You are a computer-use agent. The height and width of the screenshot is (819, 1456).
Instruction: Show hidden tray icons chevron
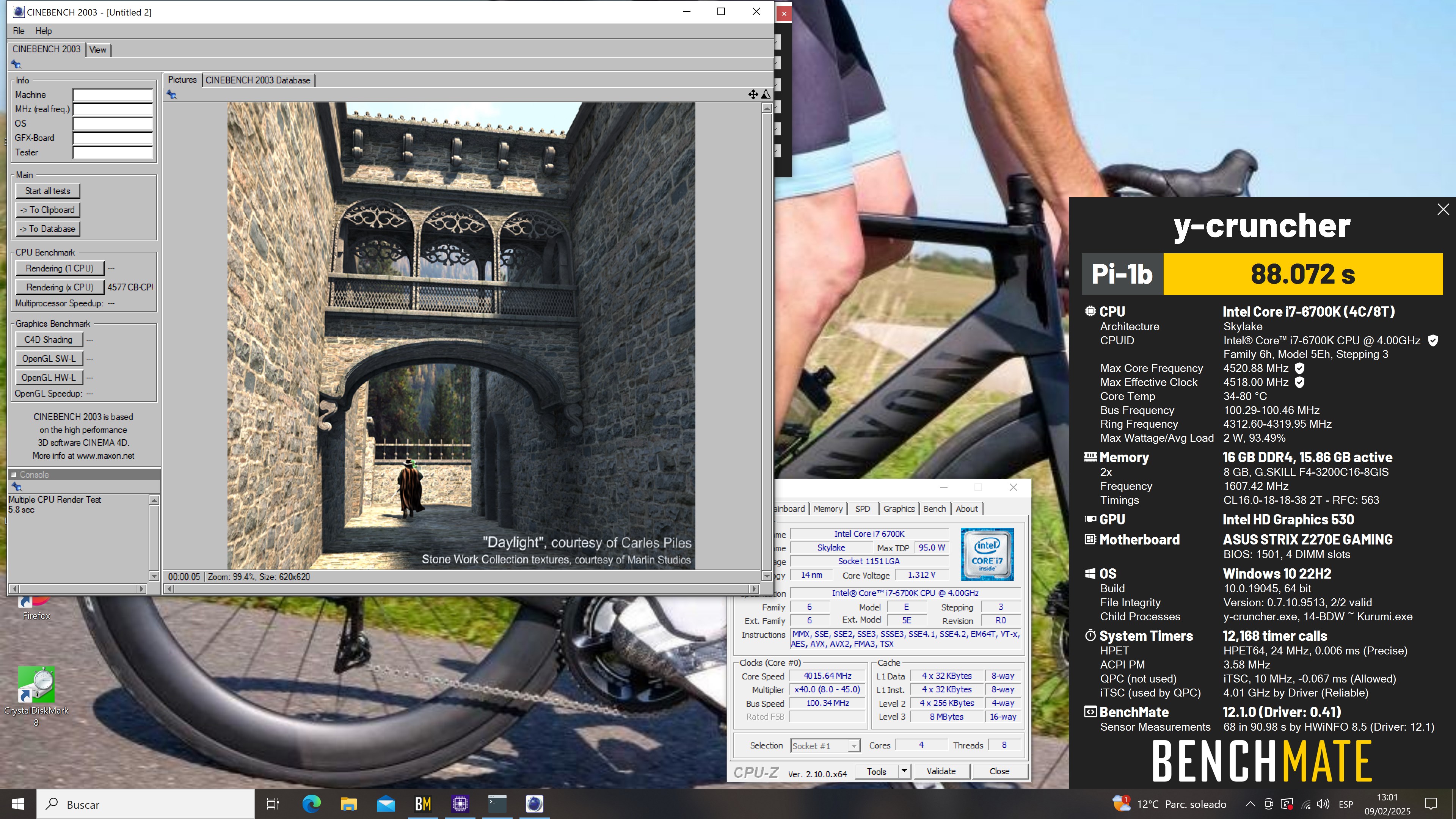pos(1250,804)
